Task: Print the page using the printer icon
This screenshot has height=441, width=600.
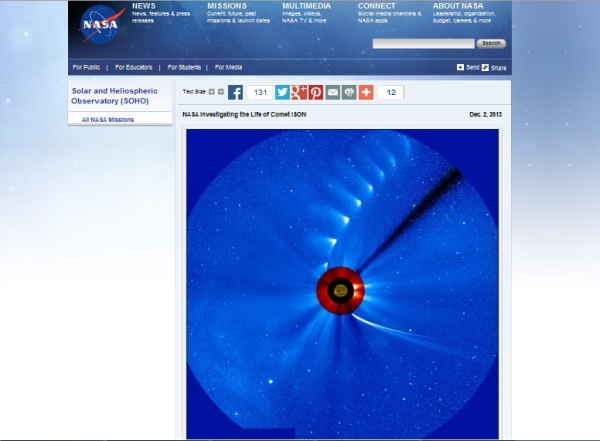Action: click(x=349, y=92)
